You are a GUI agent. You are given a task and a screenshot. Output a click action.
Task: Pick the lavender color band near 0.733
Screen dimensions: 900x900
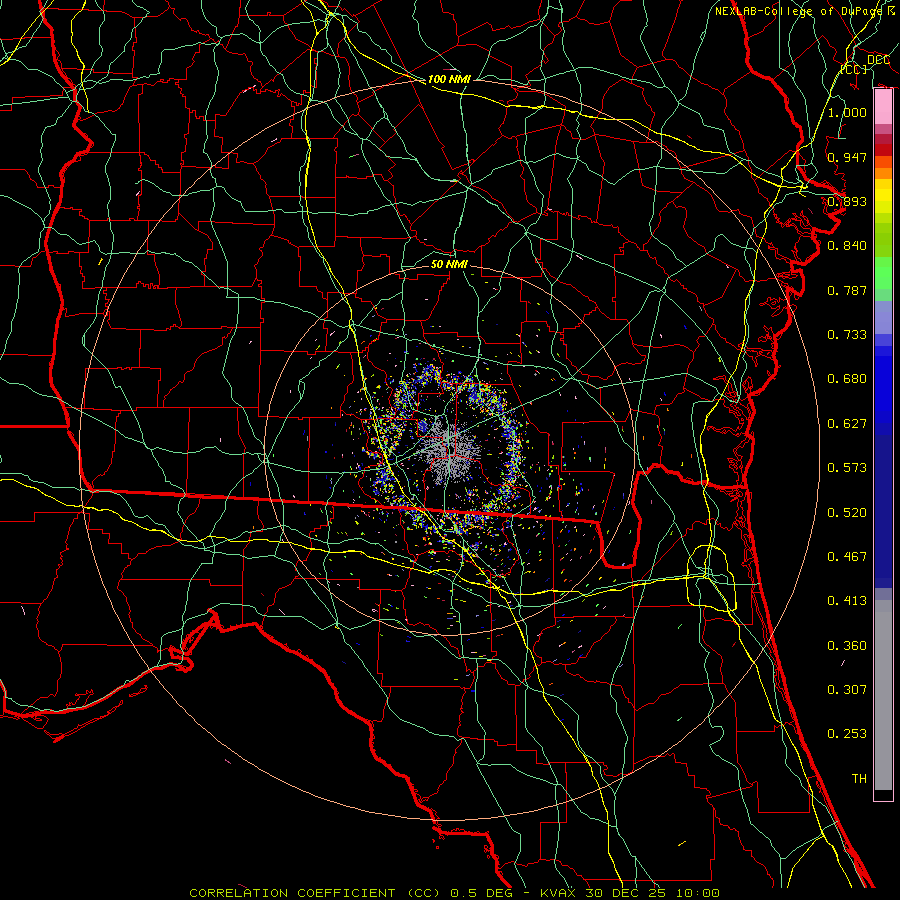pyautogui.click(x=883, y=318)
